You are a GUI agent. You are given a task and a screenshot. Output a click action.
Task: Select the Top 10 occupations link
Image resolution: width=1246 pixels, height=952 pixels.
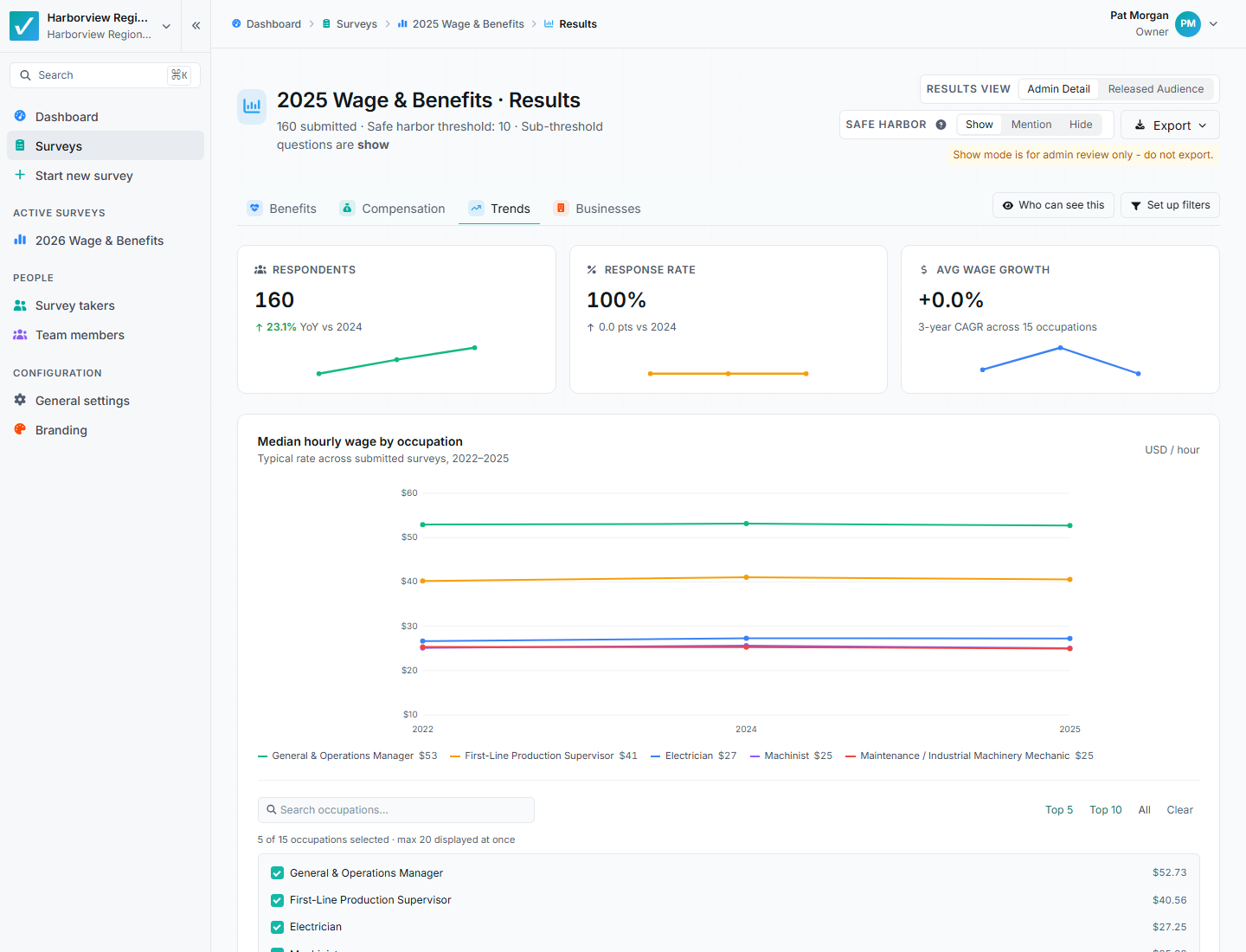(1105, 810)
